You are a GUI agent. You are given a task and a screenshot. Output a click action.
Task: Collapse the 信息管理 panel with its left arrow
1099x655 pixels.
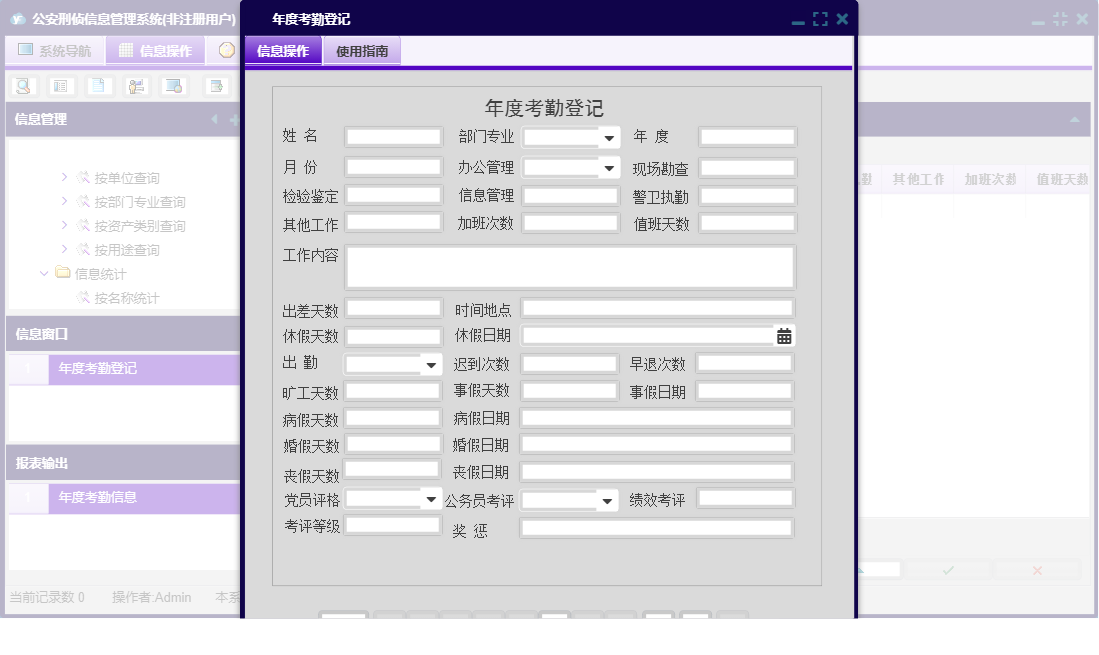point(212,119)
